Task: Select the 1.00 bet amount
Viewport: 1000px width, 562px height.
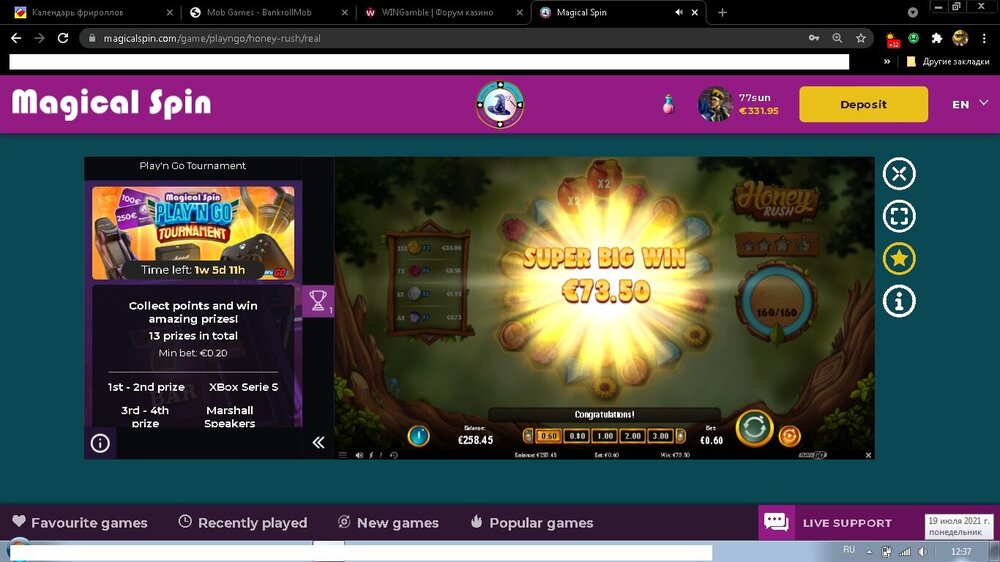Action: pos(603,436)
